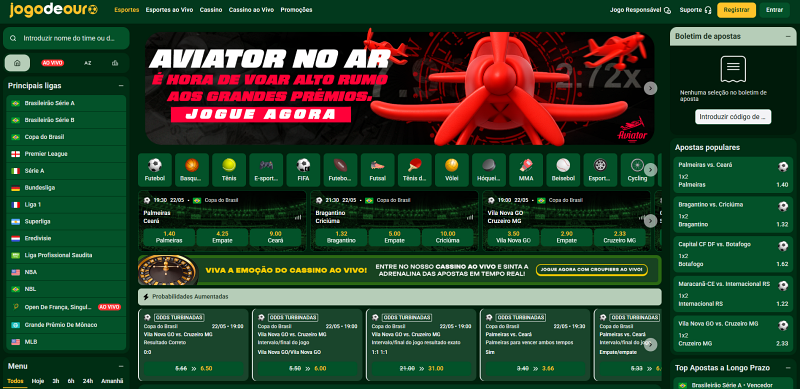Open Grande Prêmio De Mônaco
Screen dimensions: 800x389
click(66, 325)
